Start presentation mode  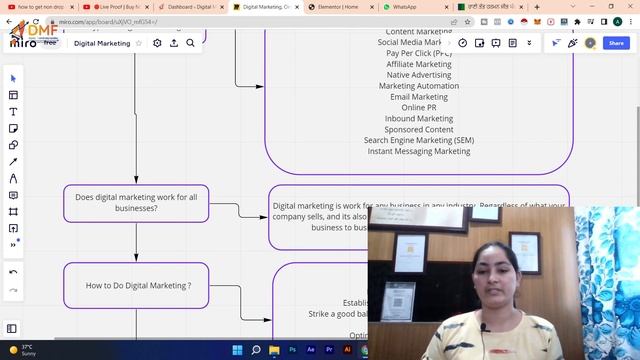coord(496,43)
